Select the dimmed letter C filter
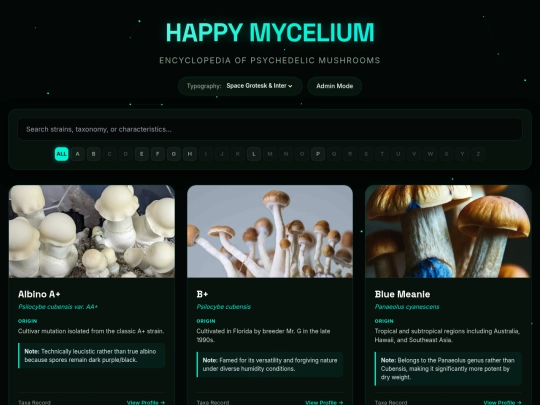 (x=110, y=154)
